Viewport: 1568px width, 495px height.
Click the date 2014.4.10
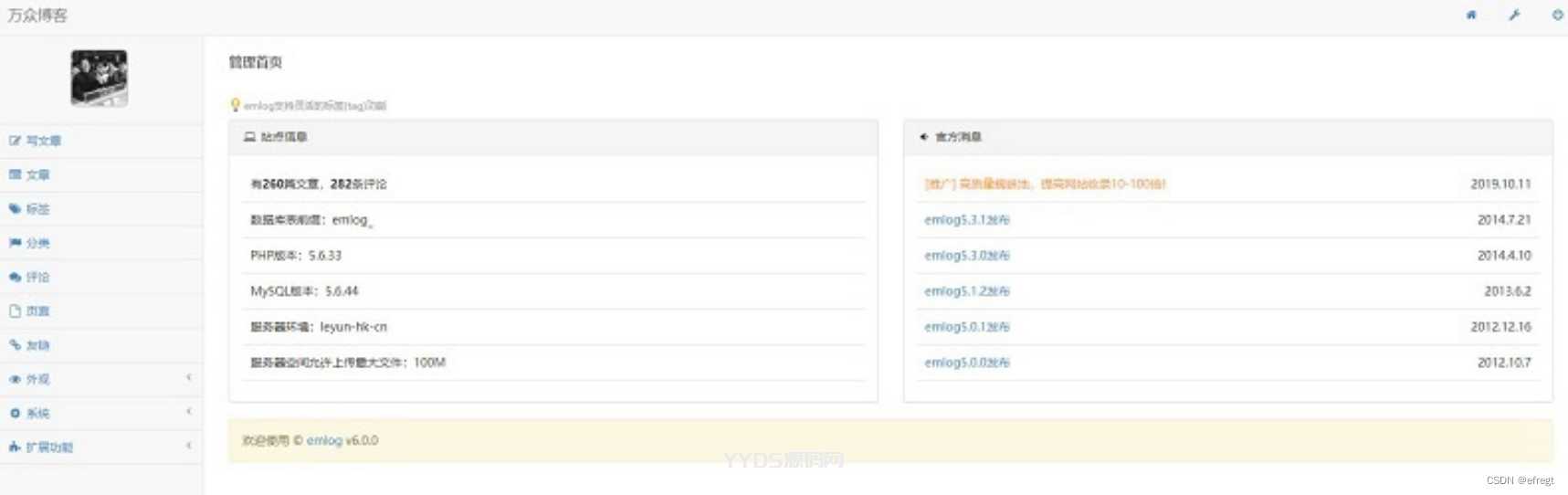tap(1504, 256)
